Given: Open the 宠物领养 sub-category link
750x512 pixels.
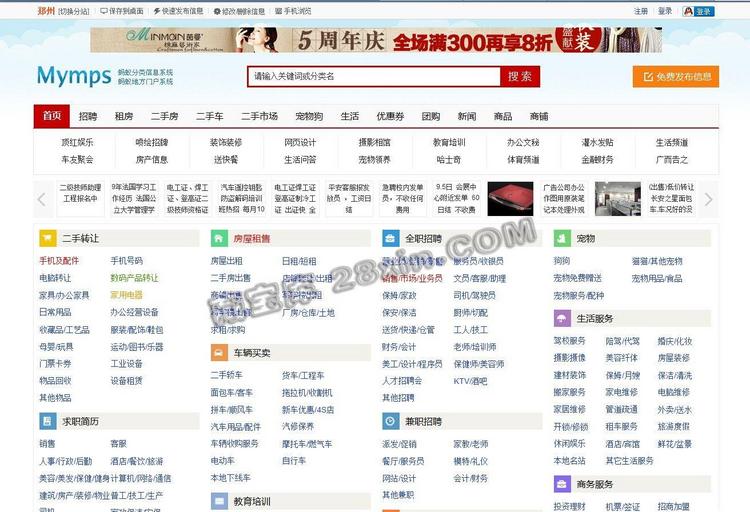Looking at the screenshot, I should coord(375,159).
